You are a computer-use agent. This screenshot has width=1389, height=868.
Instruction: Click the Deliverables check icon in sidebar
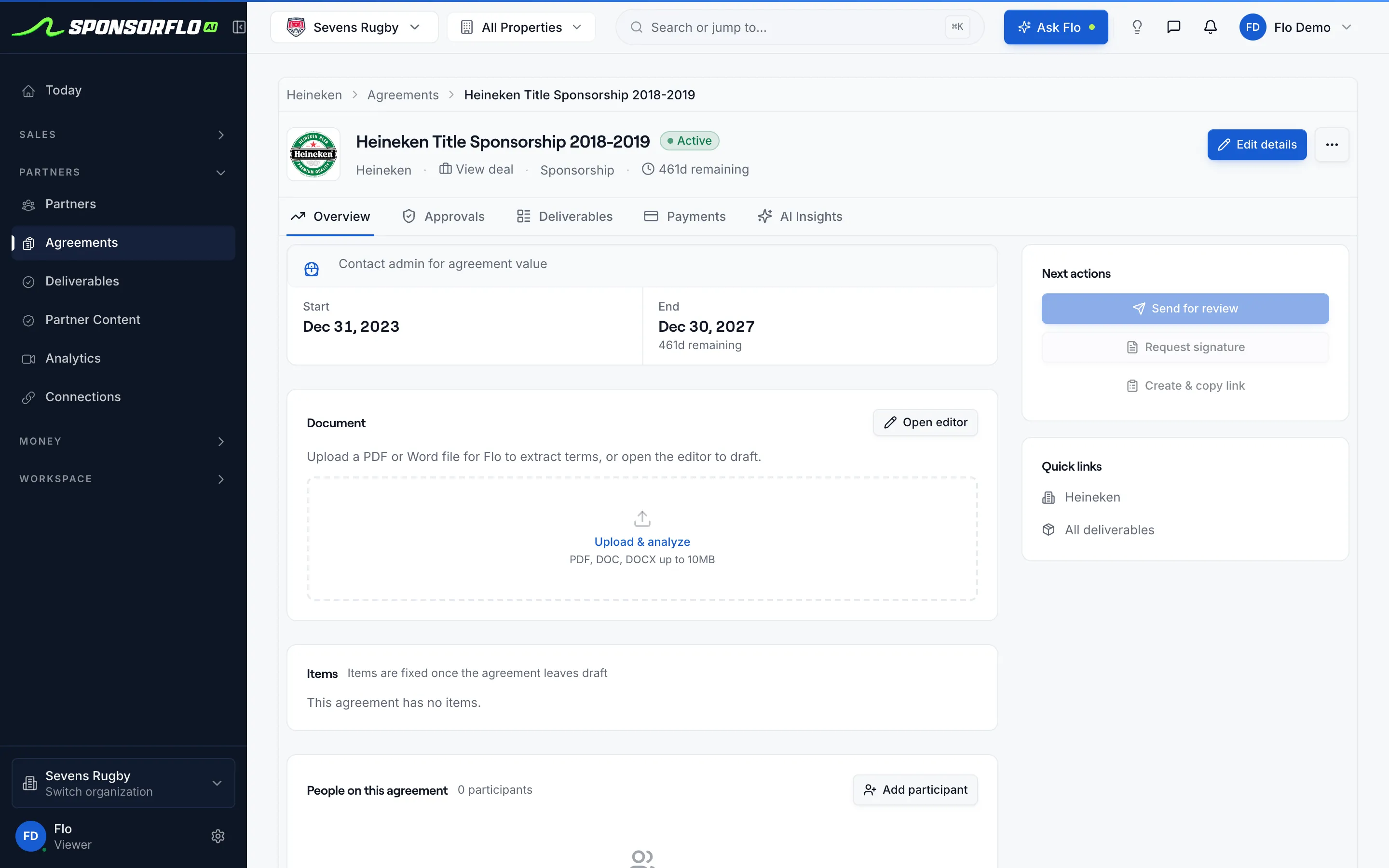[x=28, y=282]
